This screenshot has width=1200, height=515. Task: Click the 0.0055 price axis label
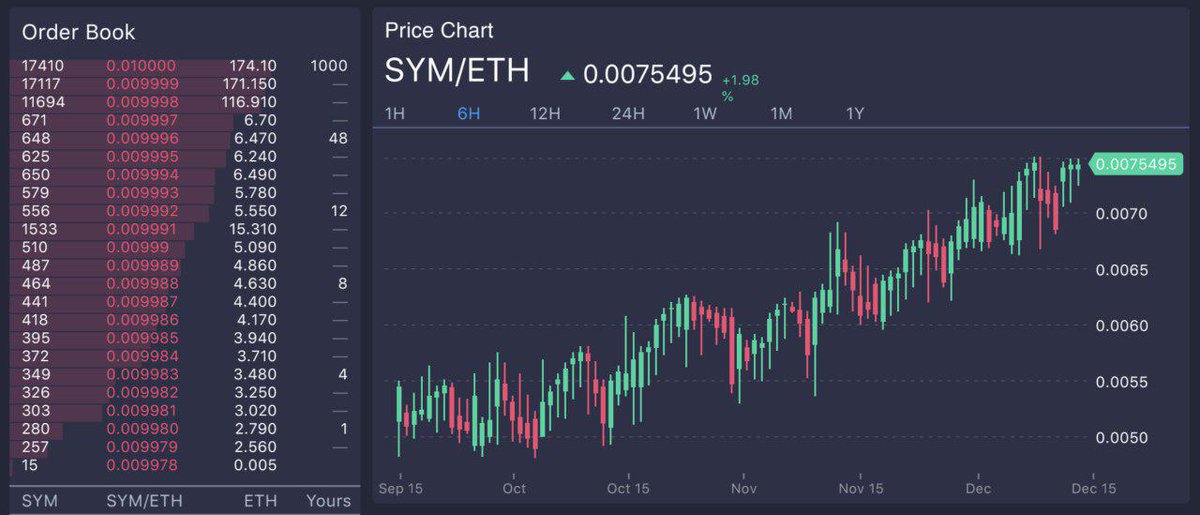[x=1120, y=382]
